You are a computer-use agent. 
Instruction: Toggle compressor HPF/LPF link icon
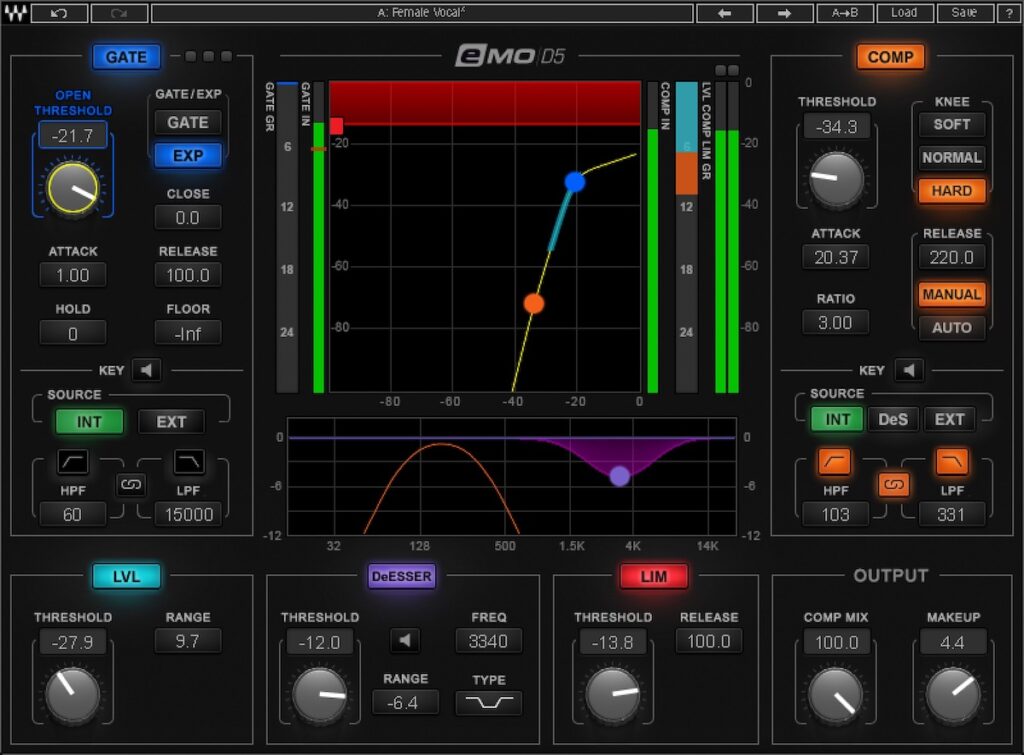893,485
